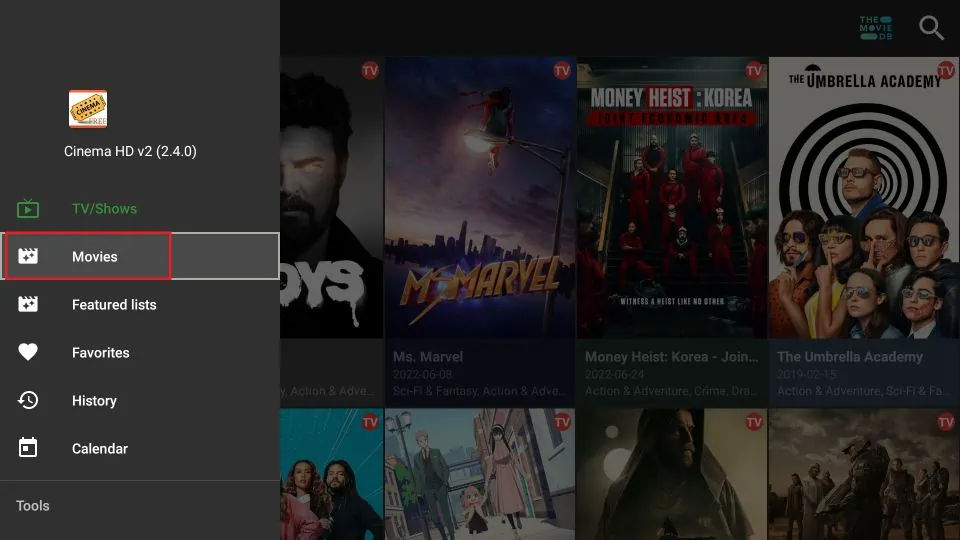Open the Movies menu item
This screenshot has height=540, width=960.
pyautogui.click(x=95, y=257)
